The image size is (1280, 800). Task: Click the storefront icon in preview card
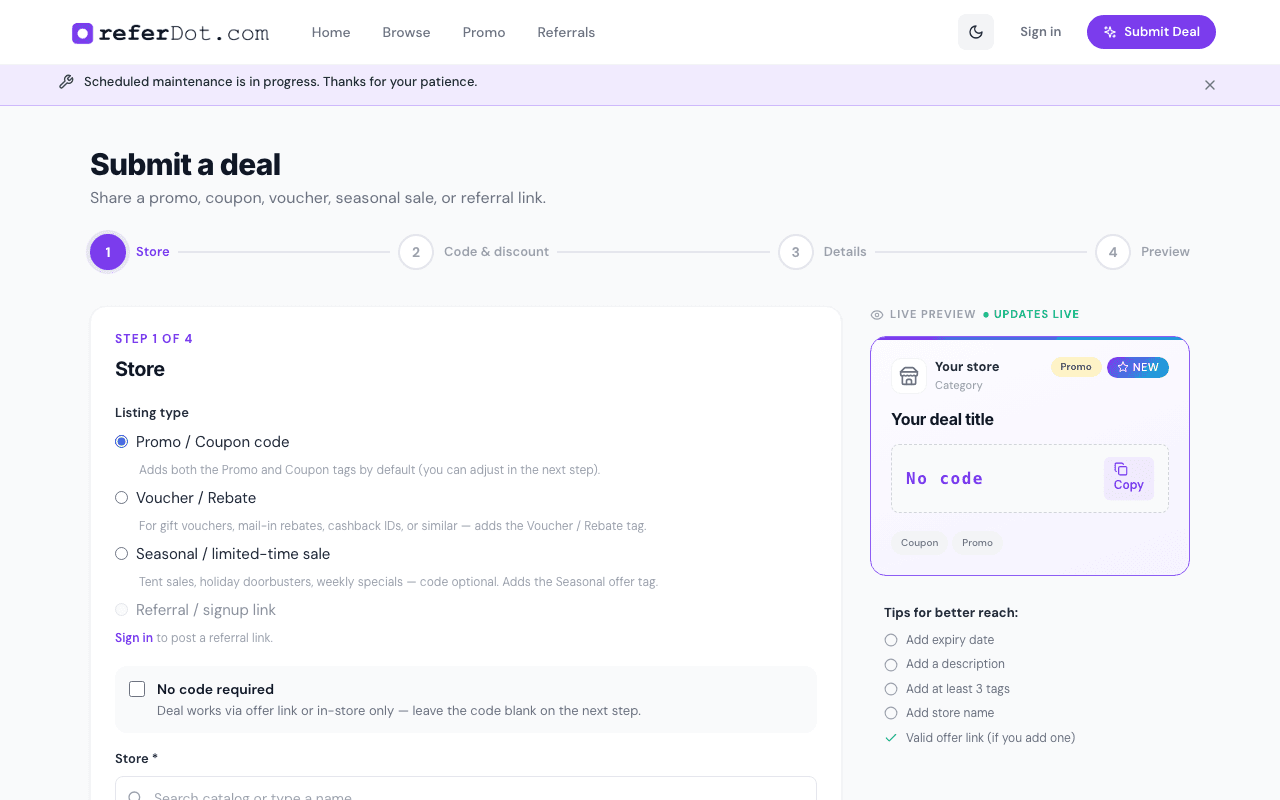coord(909,376)
